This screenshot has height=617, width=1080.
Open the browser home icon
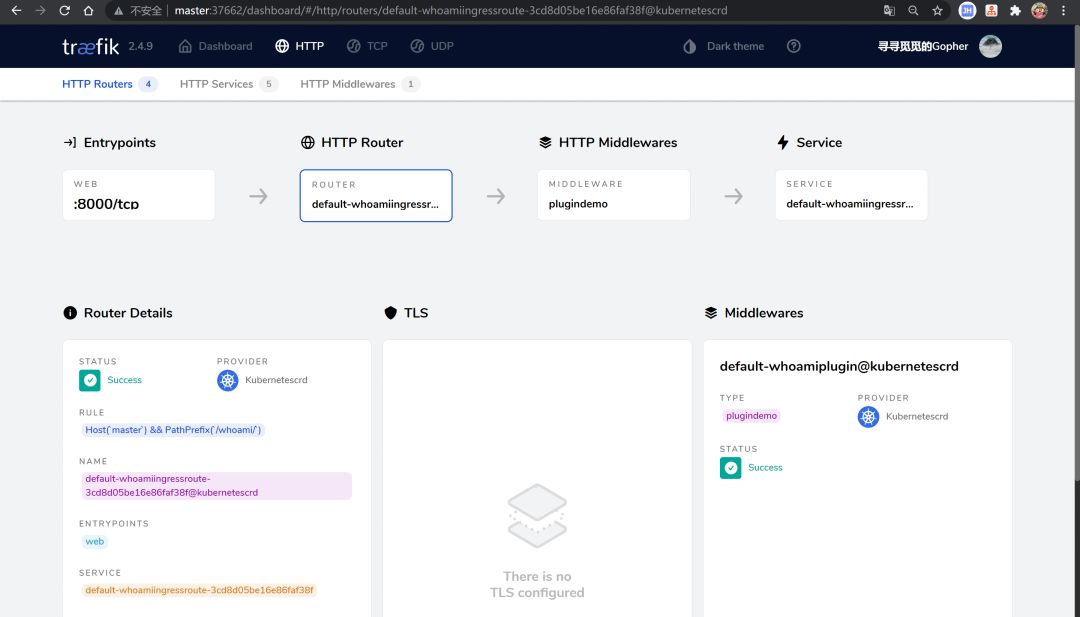[88, 10]
